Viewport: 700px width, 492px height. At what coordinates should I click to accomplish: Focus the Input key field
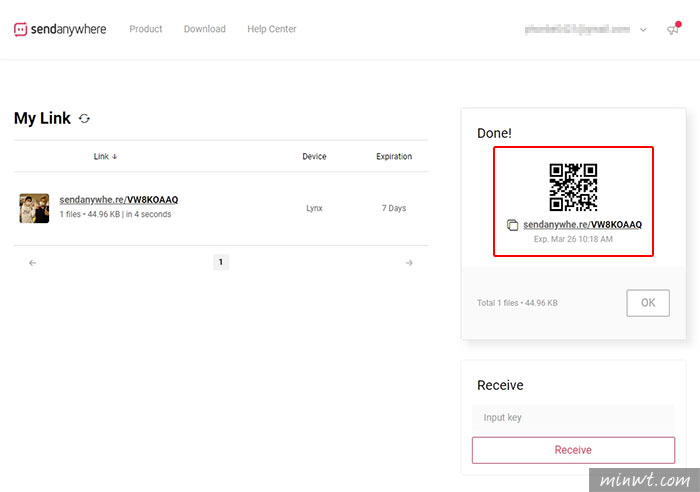tap(573, 417)
